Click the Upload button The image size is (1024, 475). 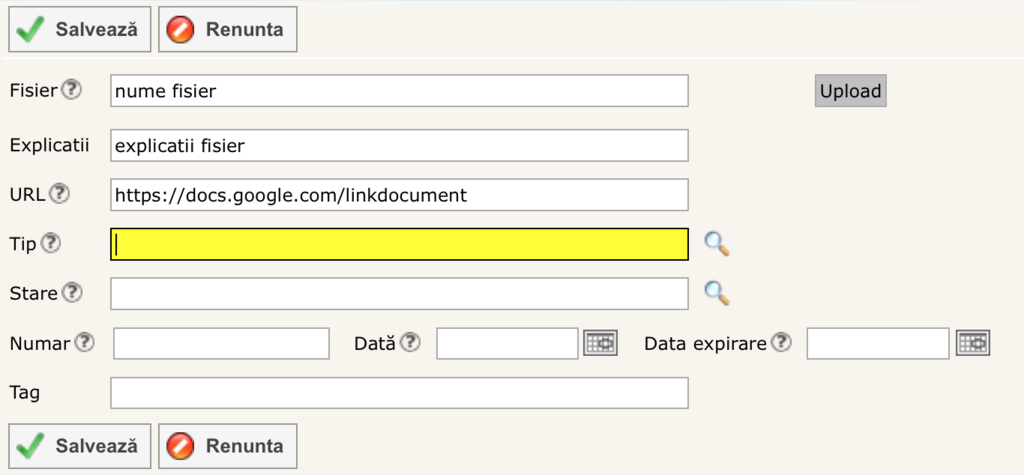[x=850, y=91]
